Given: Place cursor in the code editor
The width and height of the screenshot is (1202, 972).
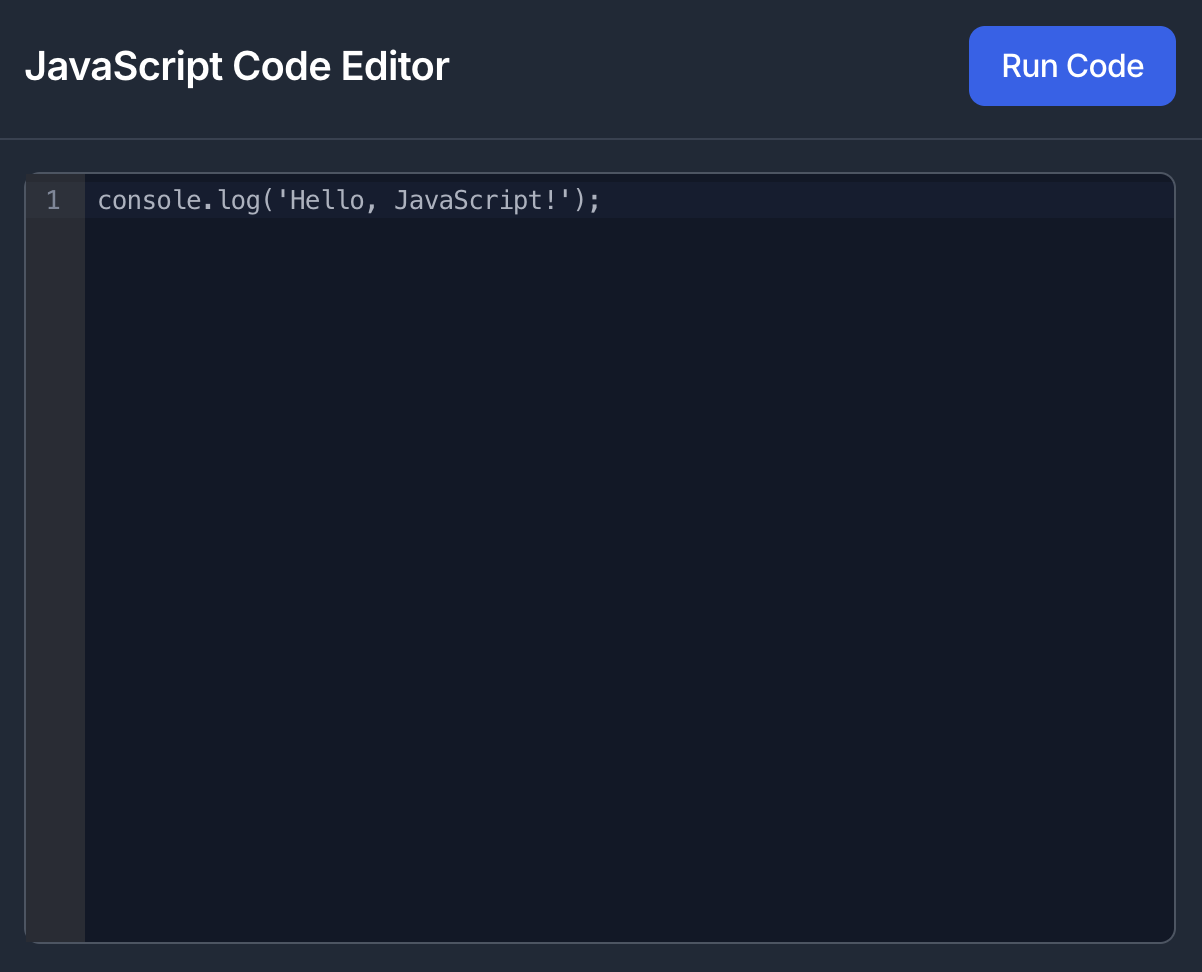Looking at the screenshot, I should [x=600, y=400].
